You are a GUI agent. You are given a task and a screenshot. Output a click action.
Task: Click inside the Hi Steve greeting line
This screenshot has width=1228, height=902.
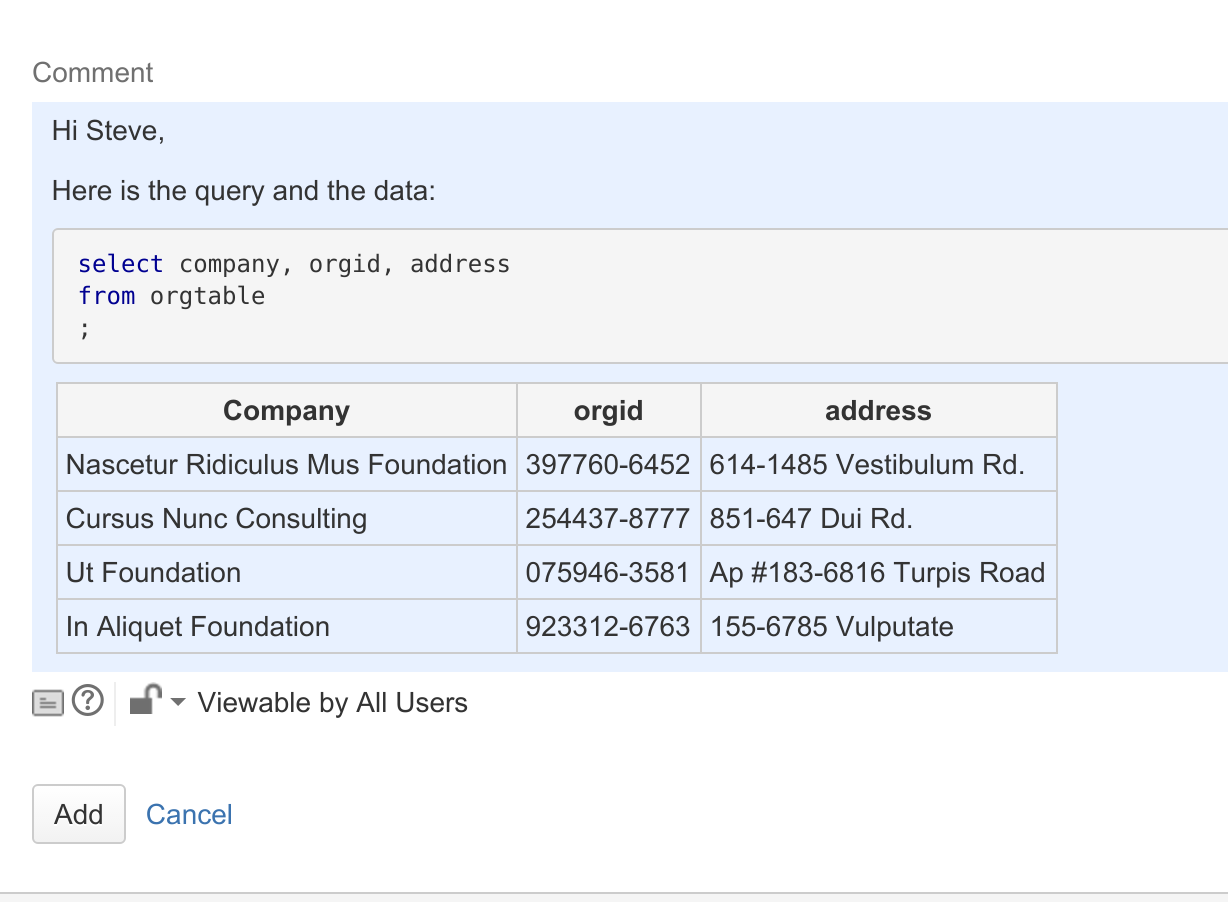click(108, 131)
